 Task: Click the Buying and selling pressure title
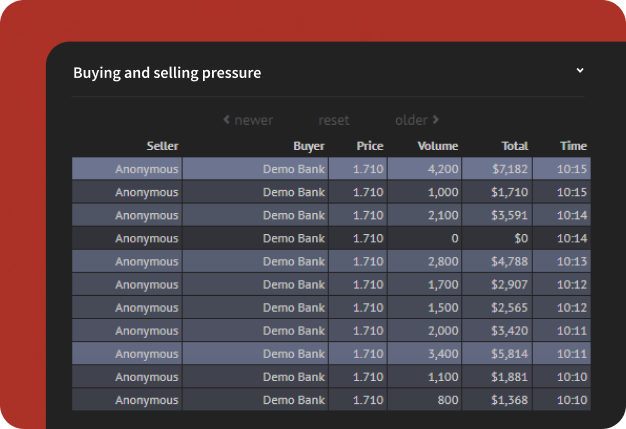pyautogui.click(x=167, y=73)
